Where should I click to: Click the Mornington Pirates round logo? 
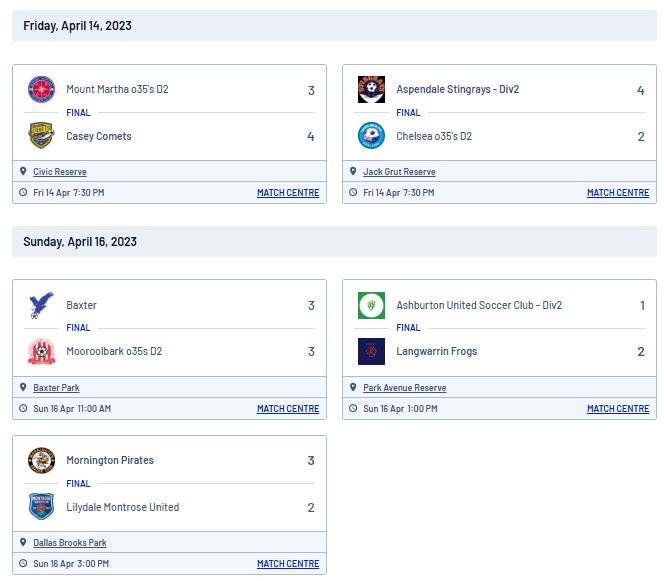pyautogui.click(x=41, y=460)
